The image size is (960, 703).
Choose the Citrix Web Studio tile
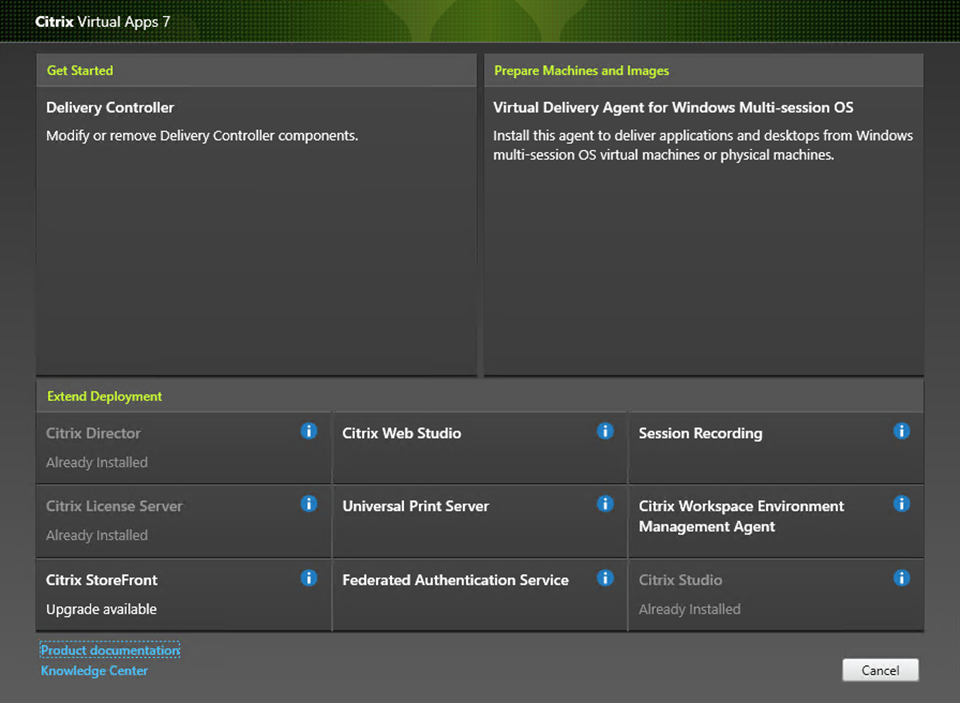479,448
